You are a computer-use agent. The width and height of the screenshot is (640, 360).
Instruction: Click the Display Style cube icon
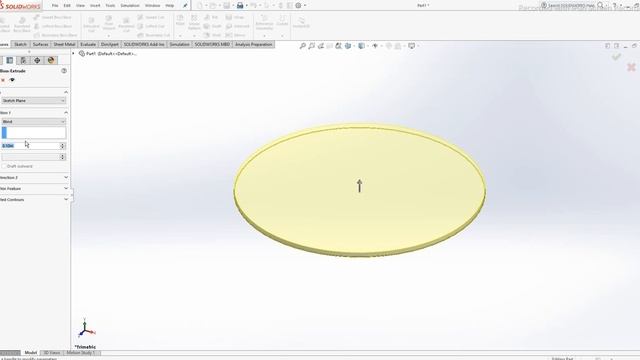[361, 46]
